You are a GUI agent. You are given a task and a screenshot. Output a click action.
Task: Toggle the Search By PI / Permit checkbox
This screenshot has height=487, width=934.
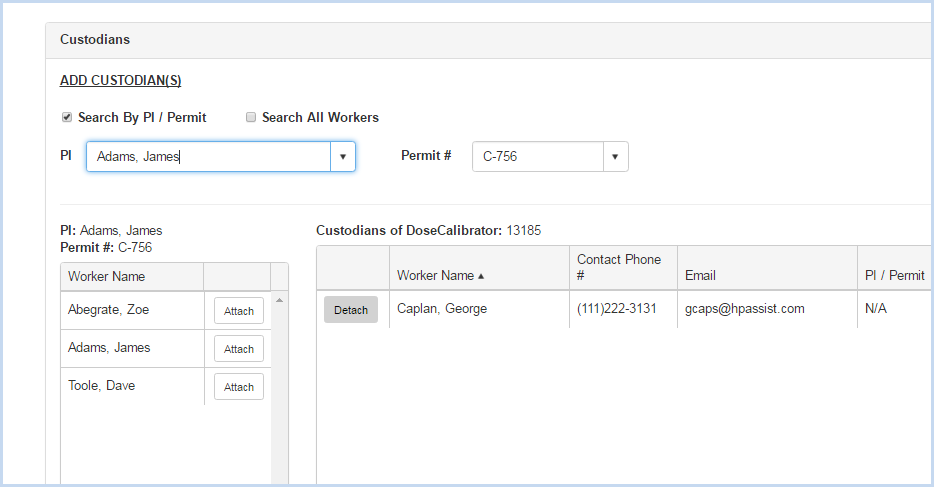click(x=67, y=117)
